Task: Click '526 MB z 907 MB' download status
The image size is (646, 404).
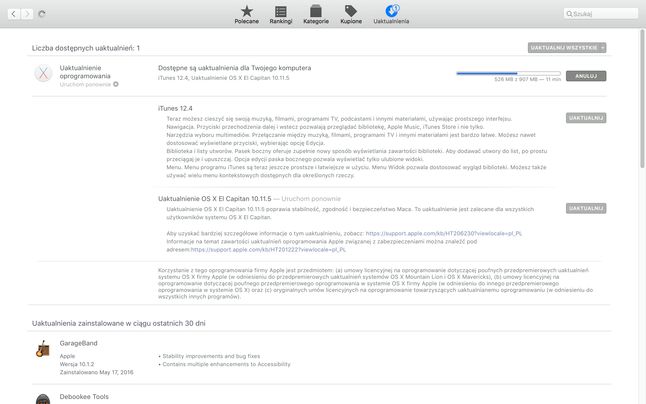Action: click(x=516, y=79)
